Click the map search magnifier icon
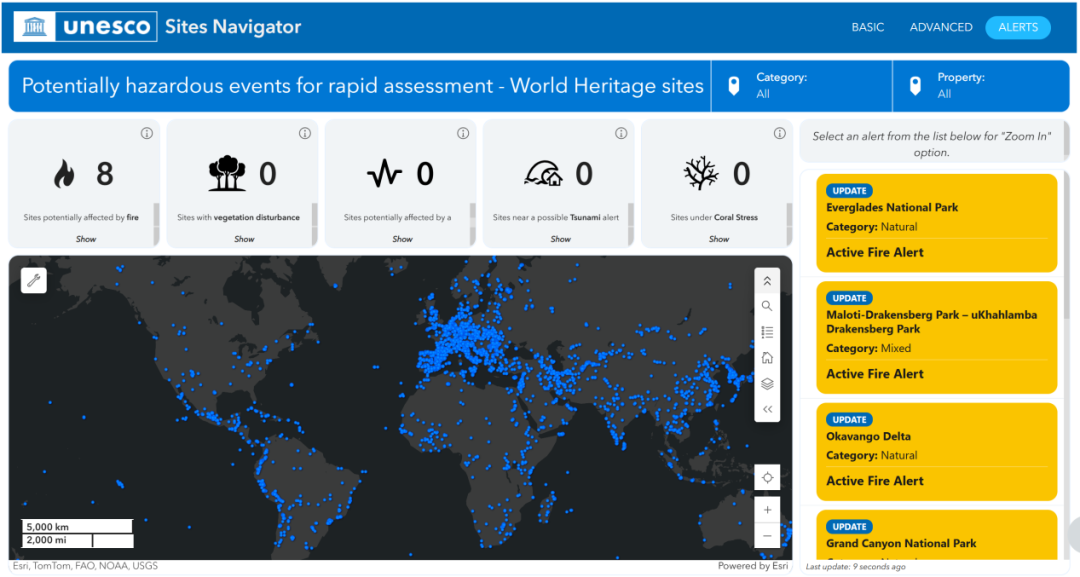 tap(767, 306)
